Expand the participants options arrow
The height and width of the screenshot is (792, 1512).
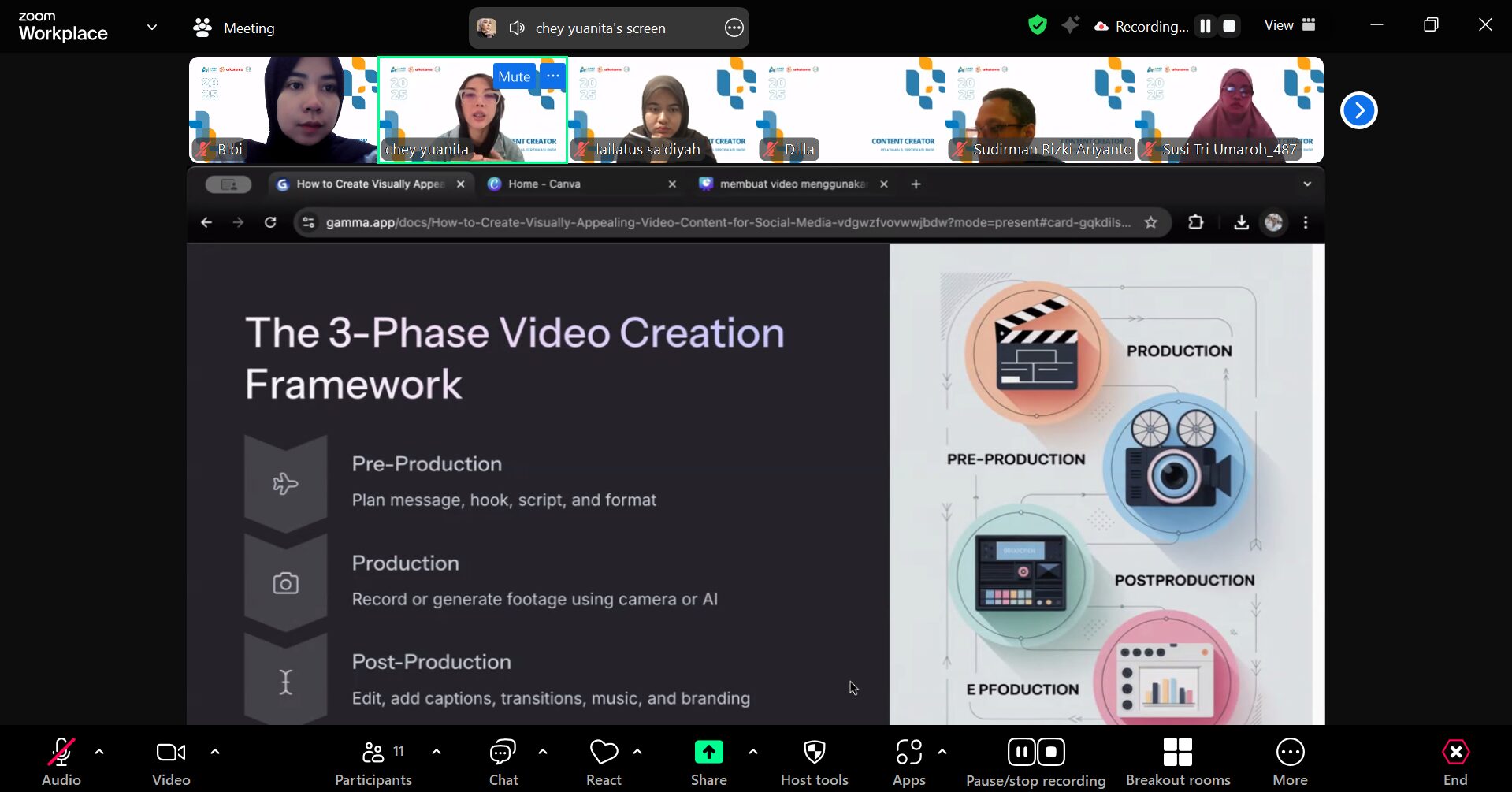pos(437,752)
